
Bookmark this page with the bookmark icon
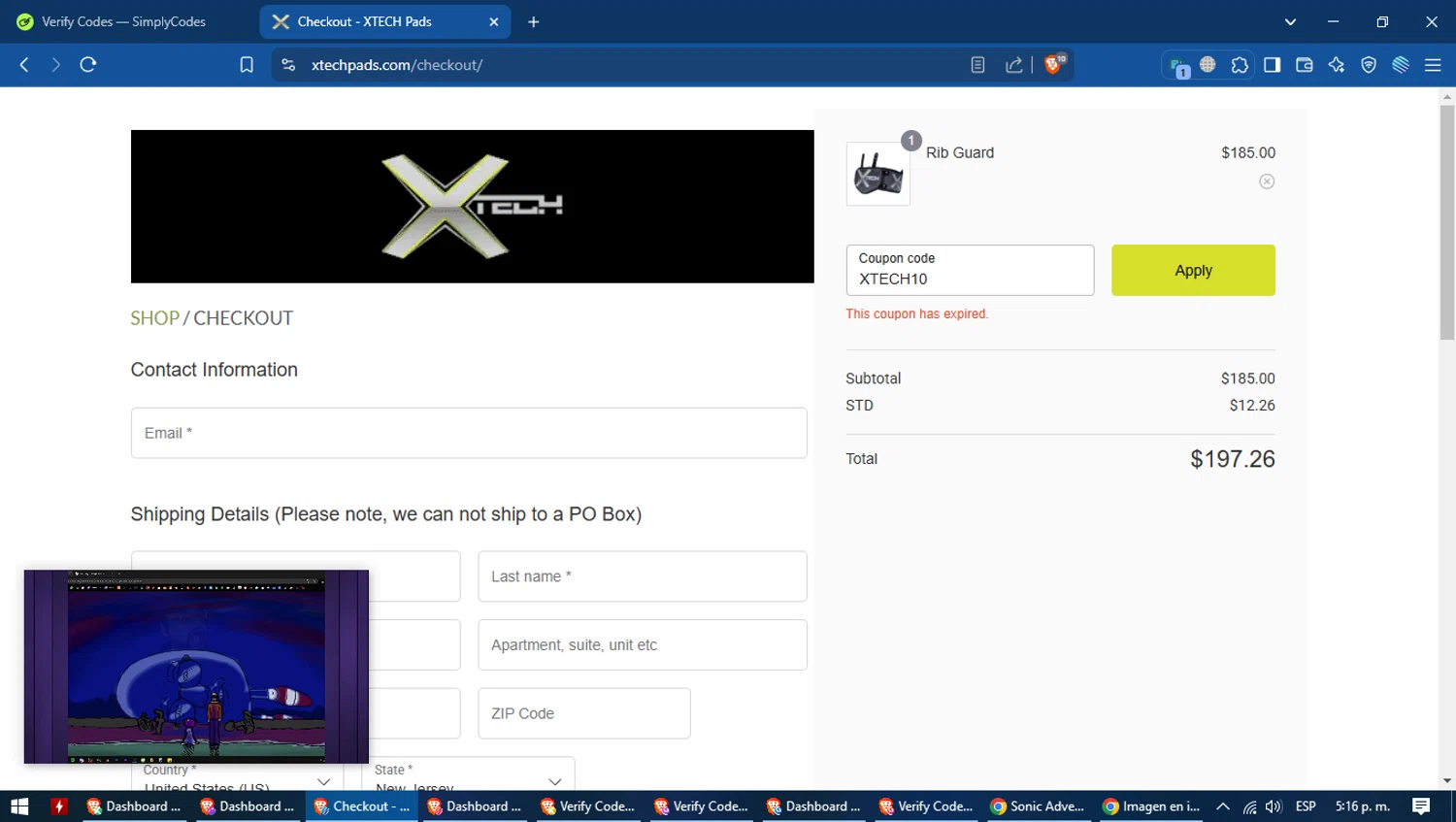coord(247,65)
